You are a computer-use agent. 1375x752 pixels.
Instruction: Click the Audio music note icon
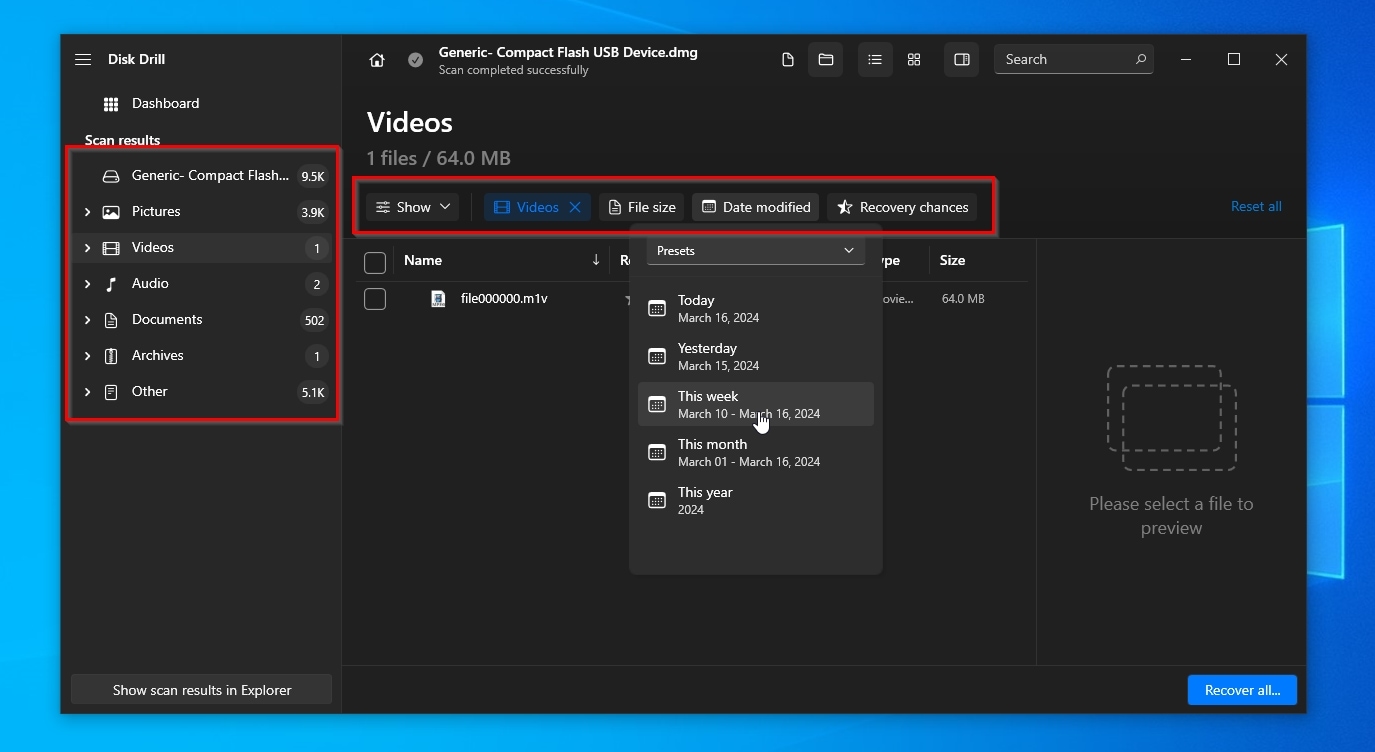(111, 284)
